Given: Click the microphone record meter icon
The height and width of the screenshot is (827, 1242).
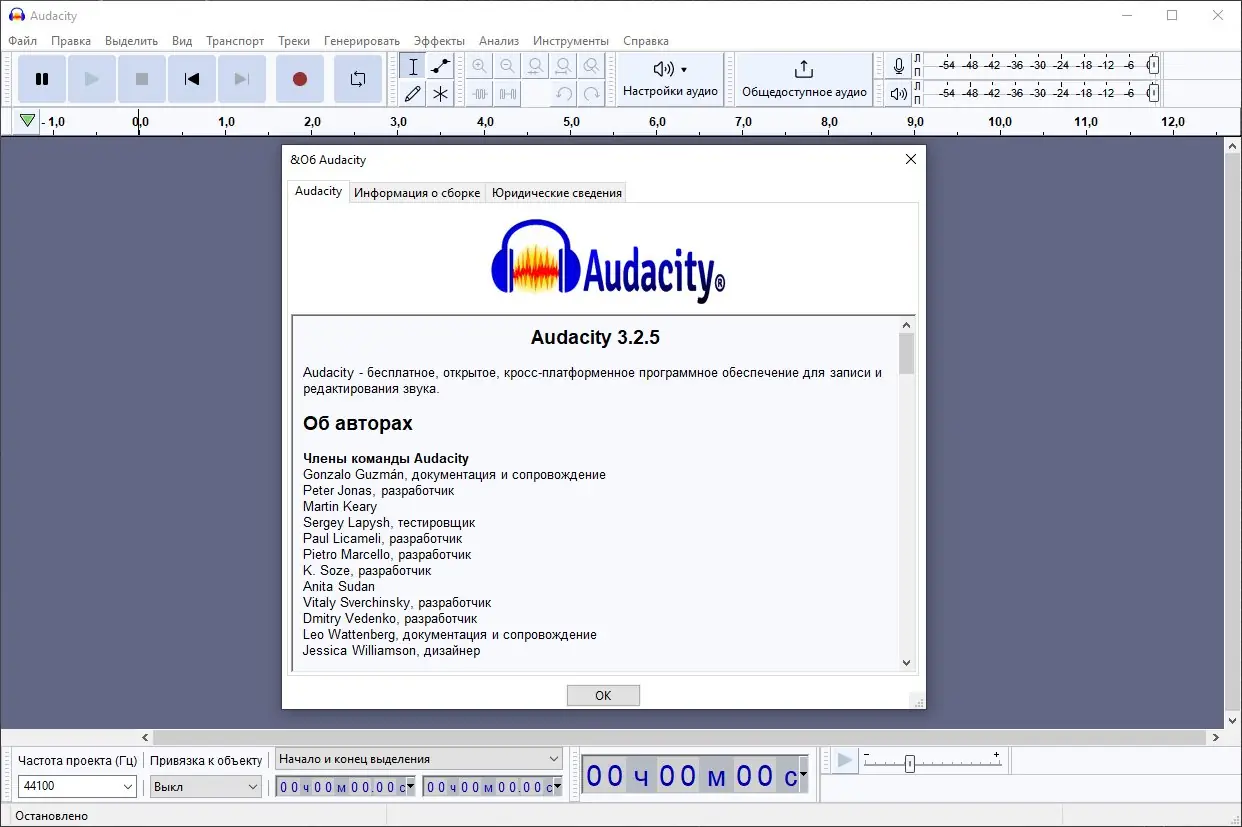Looking at the screenshot, I should pos(899,66).
